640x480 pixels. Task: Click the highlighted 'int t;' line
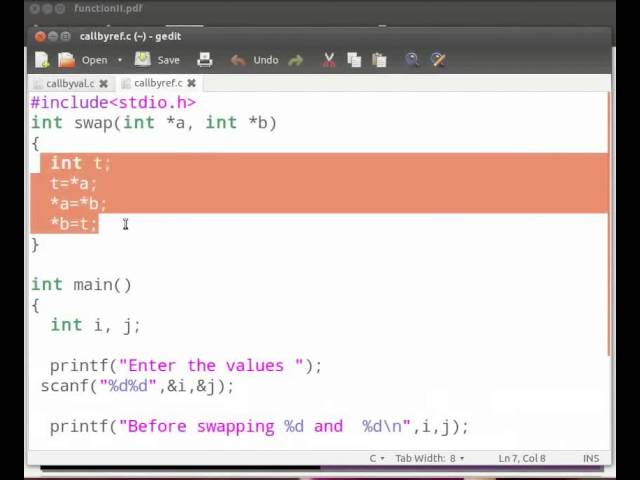click(80, 163)
